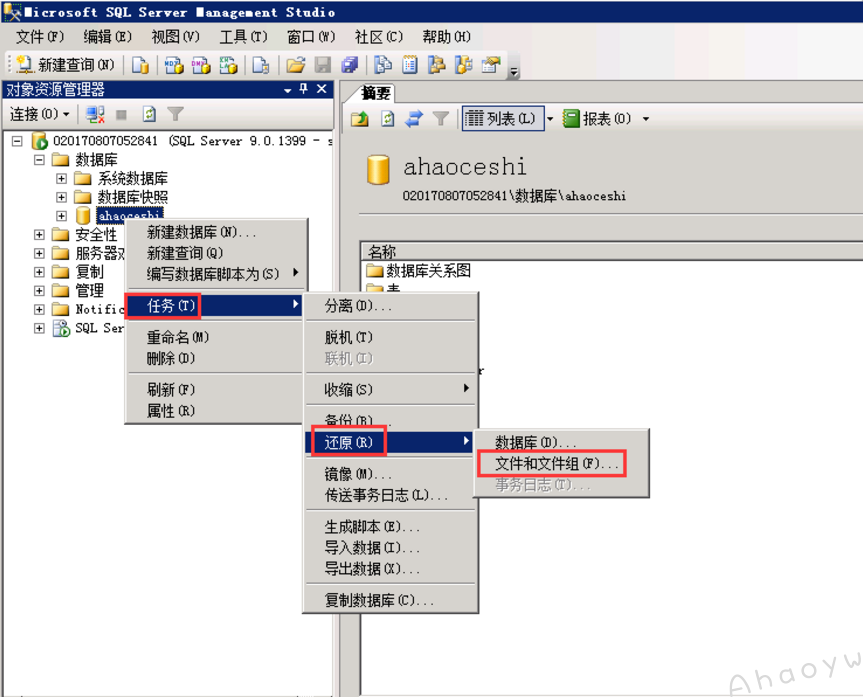Expand the 系统数据库 tree node
The image size is (863, 697).
tap(61, 179)
